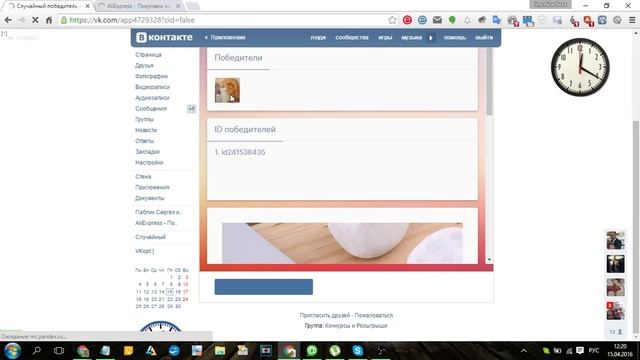Click winner ID 'id241538435'
This screenshot has height=360, width=640.
(x=243, y=152)
